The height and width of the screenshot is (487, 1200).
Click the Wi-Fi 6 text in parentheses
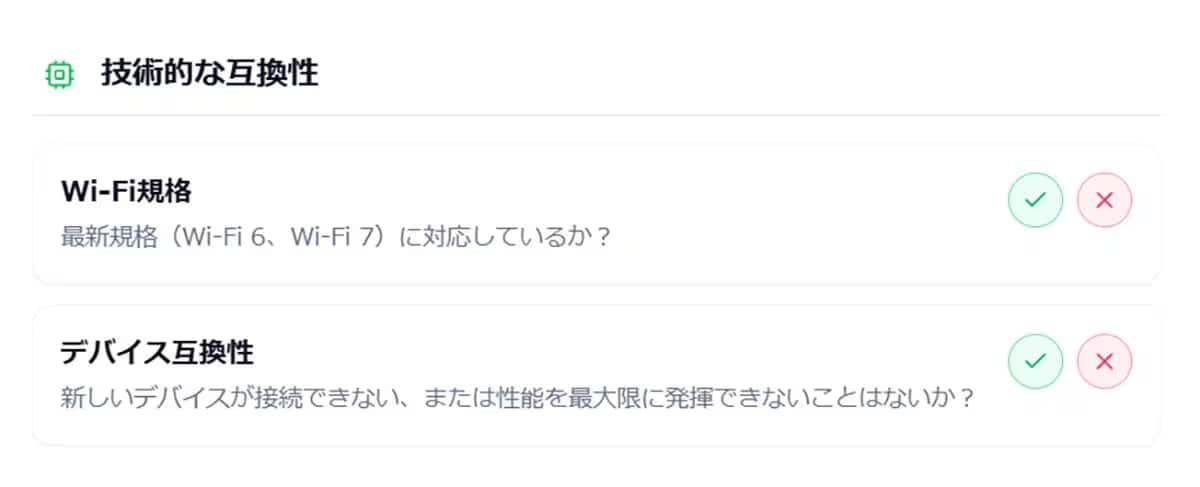coord(218,240)
